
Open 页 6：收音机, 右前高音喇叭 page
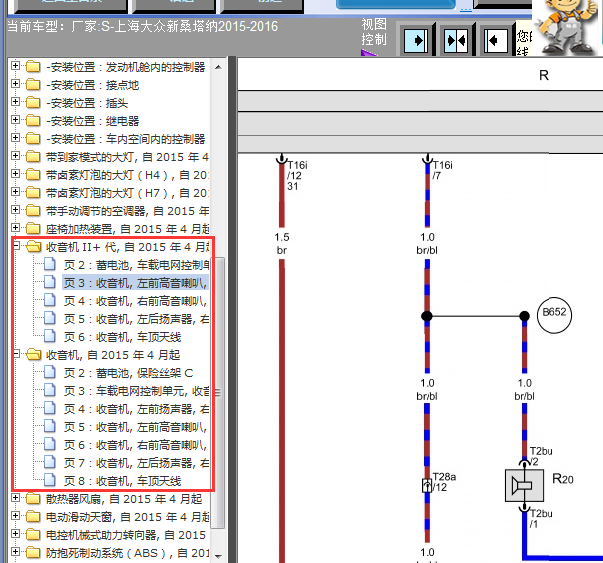136,445
